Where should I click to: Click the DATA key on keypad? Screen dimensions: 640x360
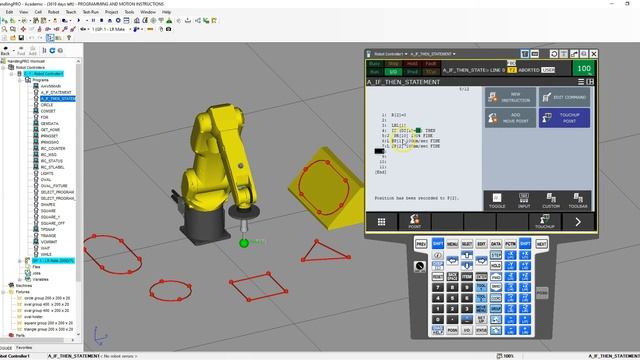pos(496,244)
